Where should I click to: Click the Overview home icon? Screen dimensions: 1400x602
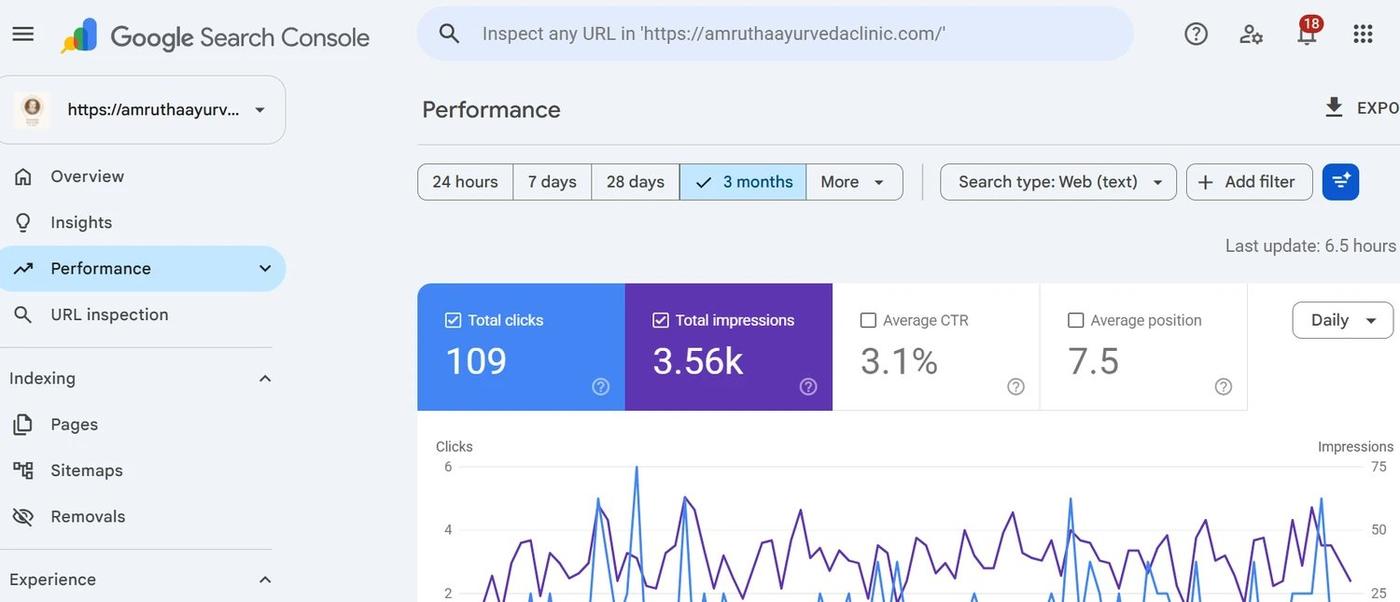[x=23, y=176]
